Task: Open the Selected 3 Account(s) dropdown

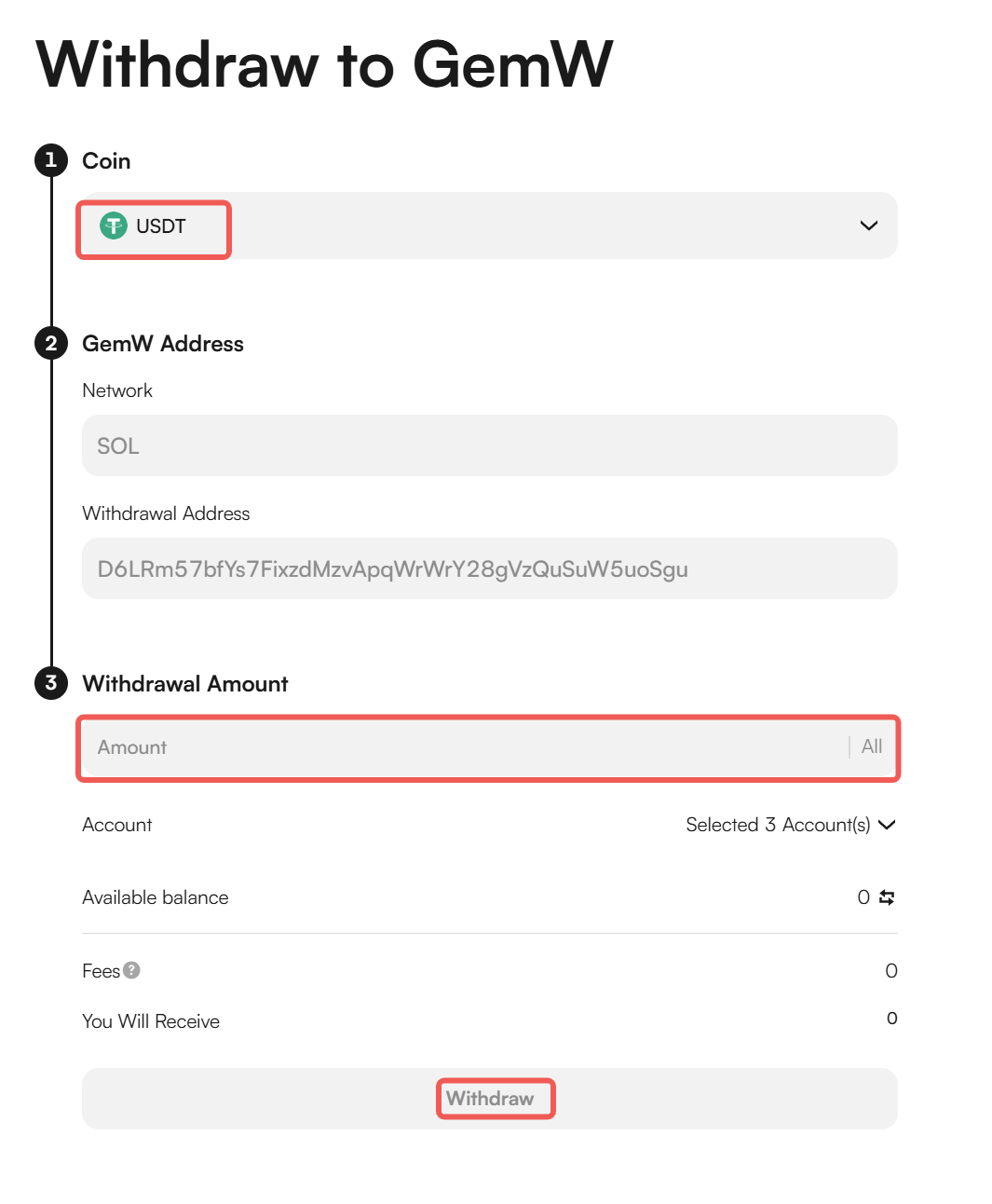Action: 790,825
